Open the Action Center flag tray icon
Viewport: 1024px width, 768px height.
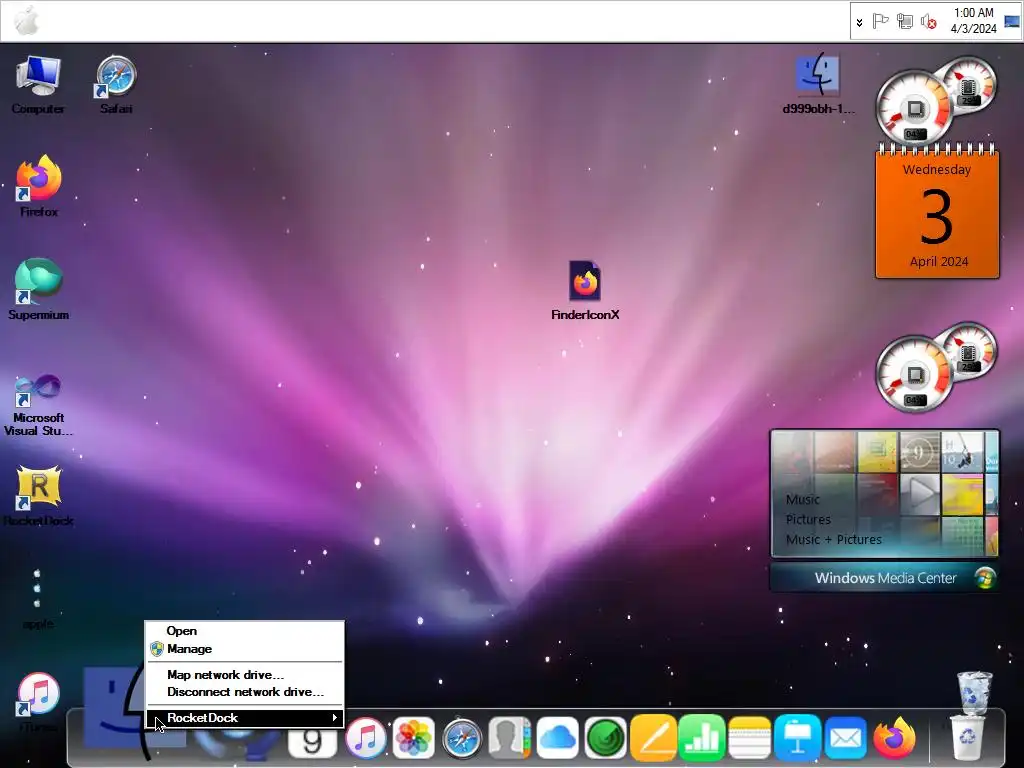tap(880, 22)
